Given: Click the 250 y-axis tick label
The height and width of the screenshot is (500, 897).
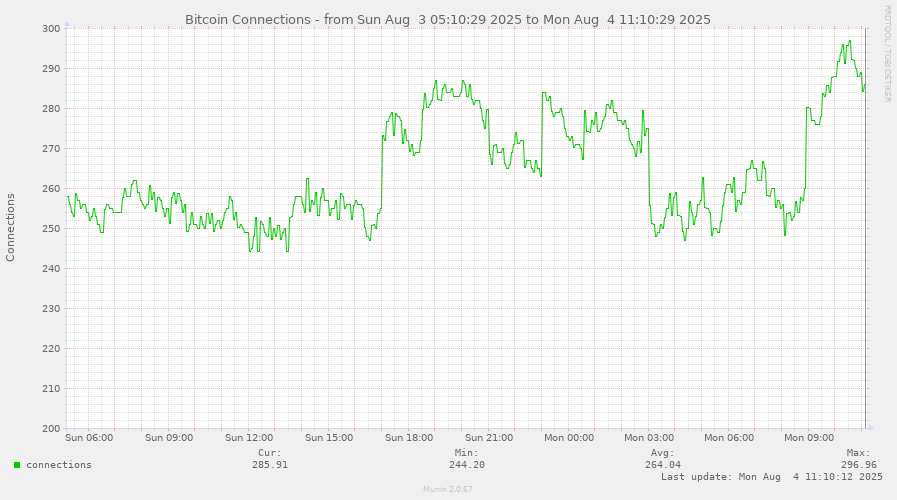Looking at the screenshot, I should tap(51, 229).
